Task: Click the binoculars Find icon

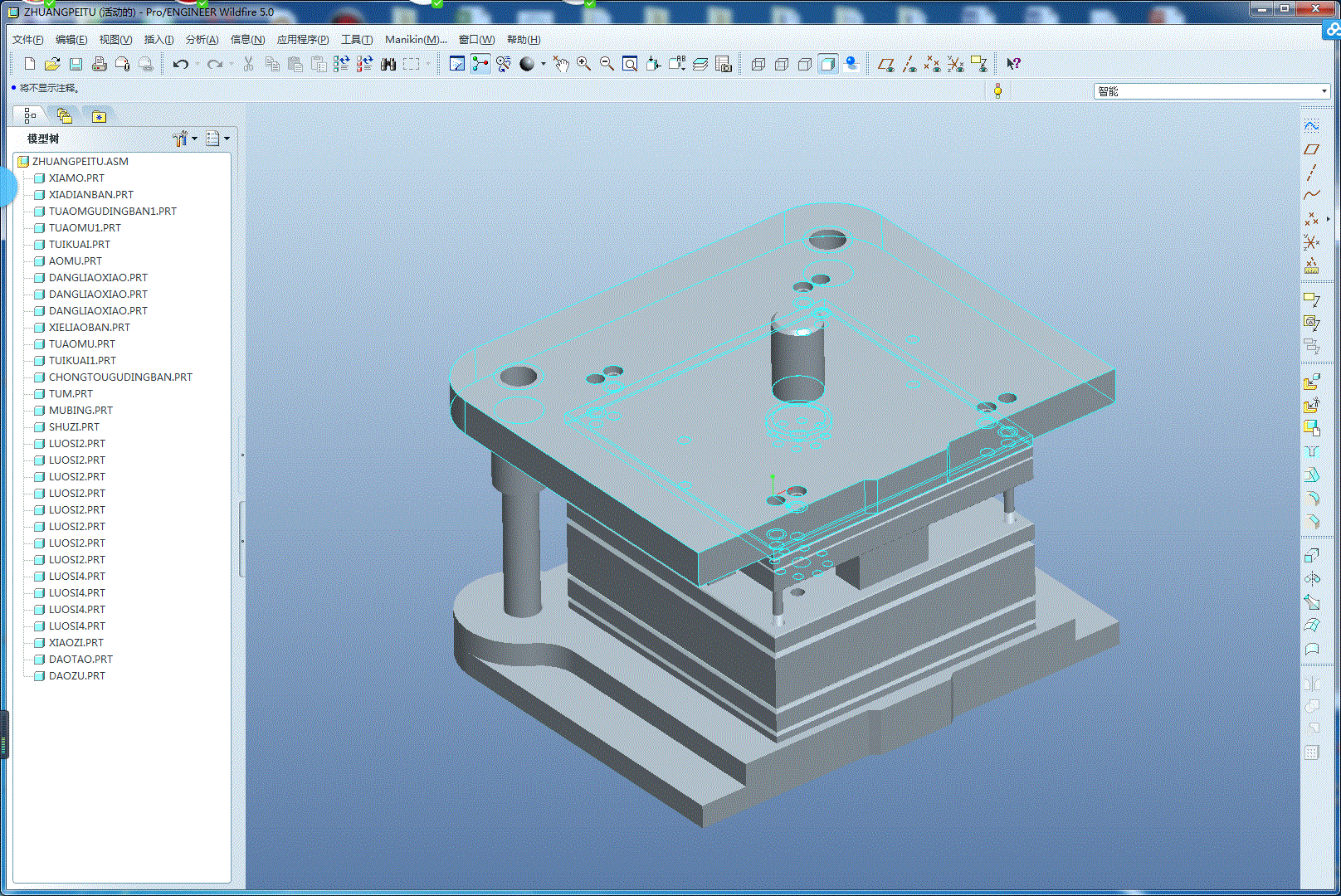Action: pyautogui.click(x=388, y=64)
